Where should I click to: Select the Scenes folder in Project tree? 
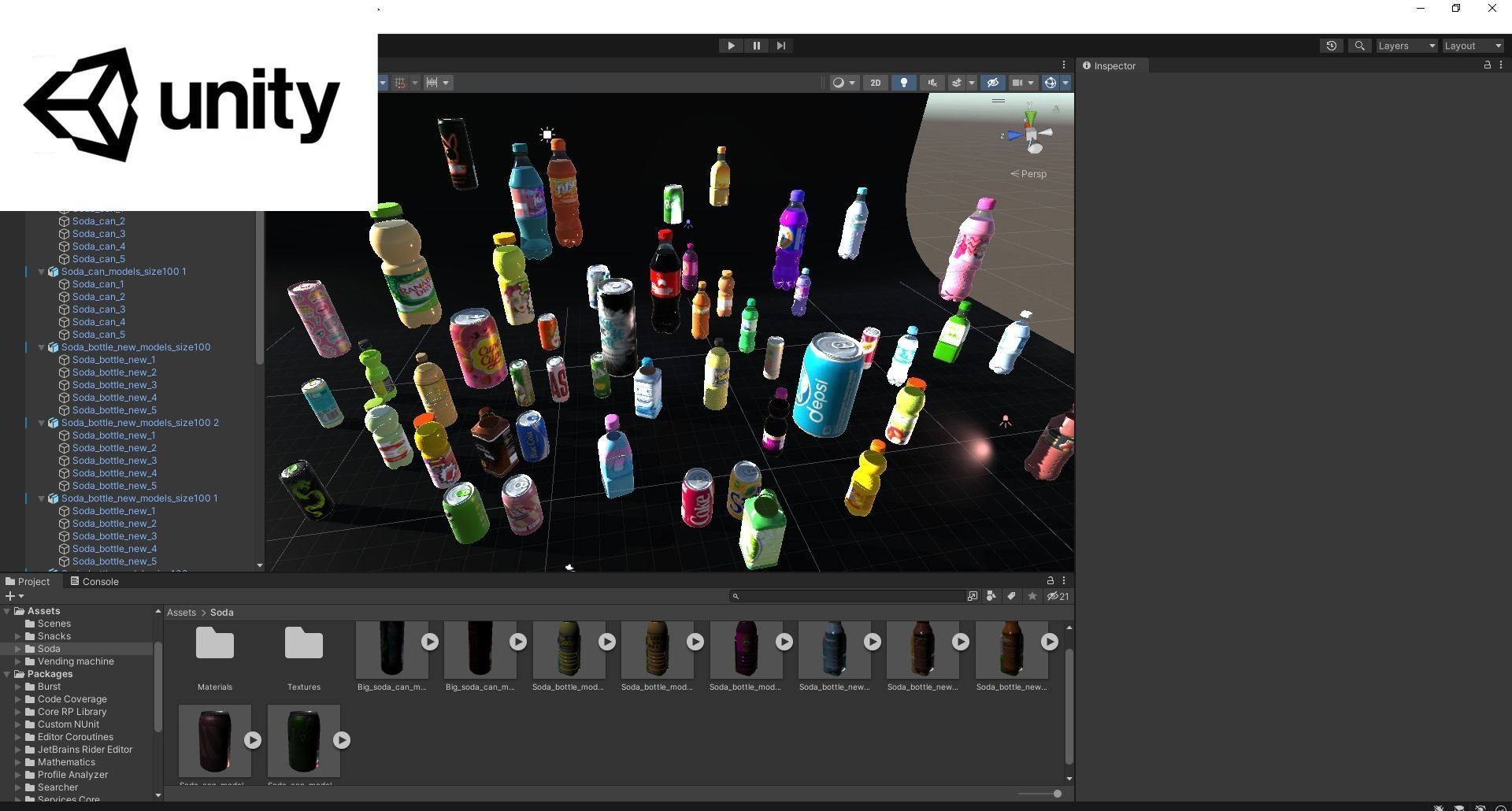click(54, 624)
